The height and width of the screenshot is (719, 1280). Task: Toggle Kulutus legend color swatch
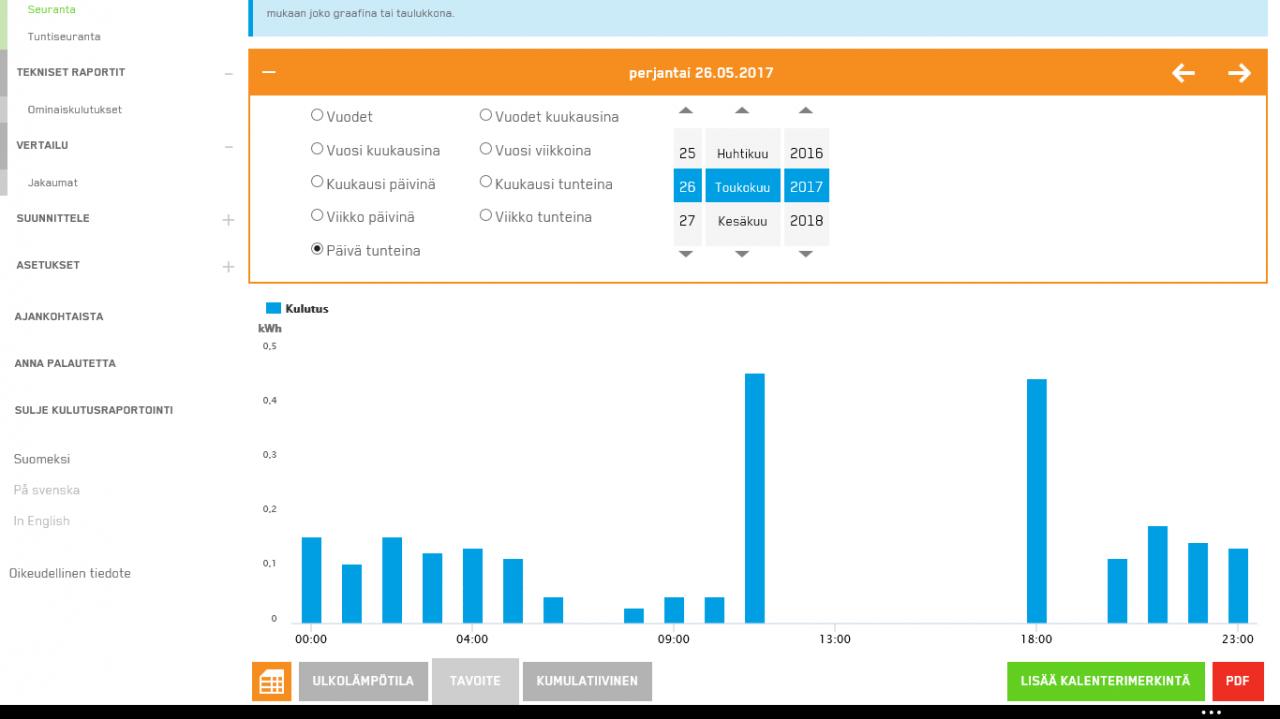(273, 308)
